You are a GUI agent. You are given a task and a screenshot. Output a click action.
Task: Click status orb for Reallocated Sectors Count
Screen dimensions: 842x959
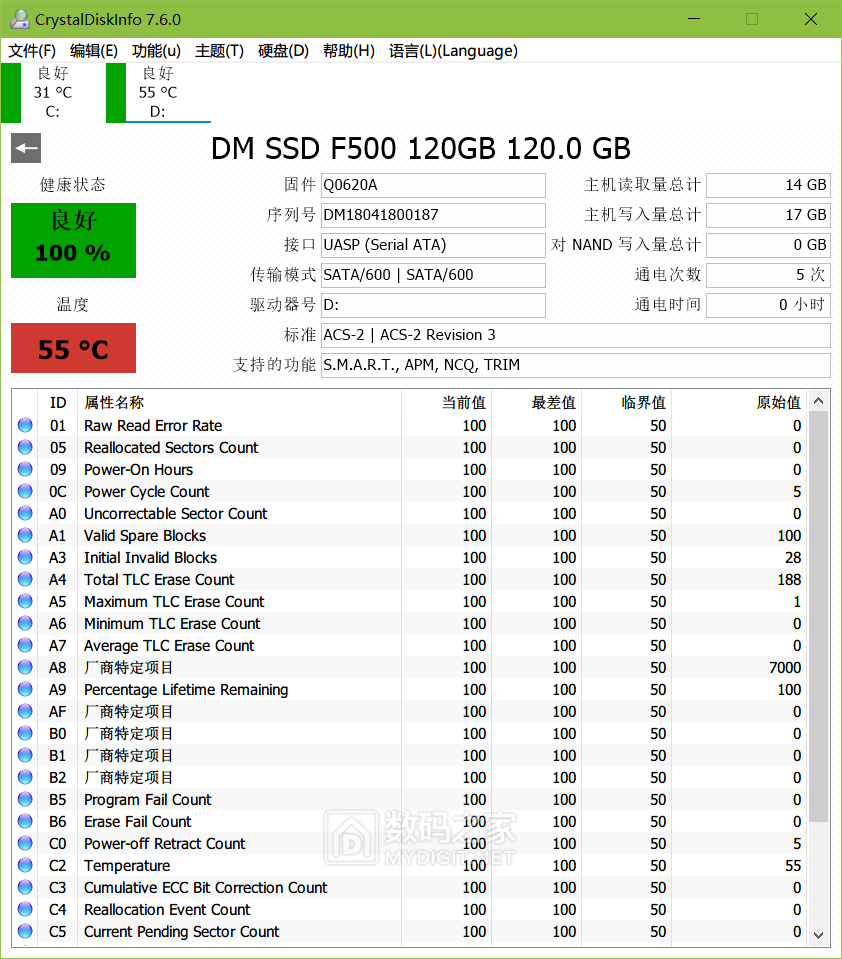25,447
